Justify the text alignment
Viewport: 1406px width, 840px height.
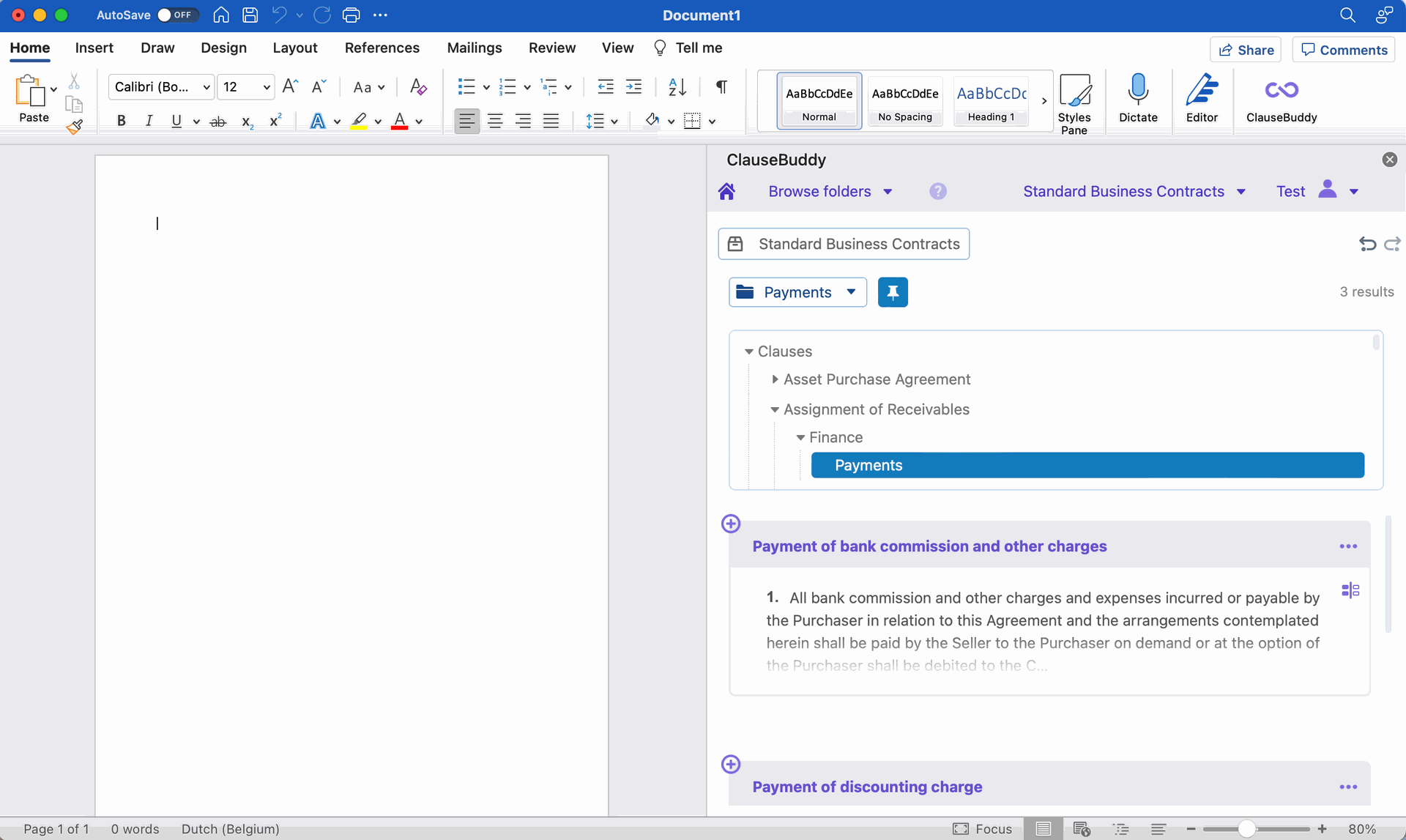(551, 121)
